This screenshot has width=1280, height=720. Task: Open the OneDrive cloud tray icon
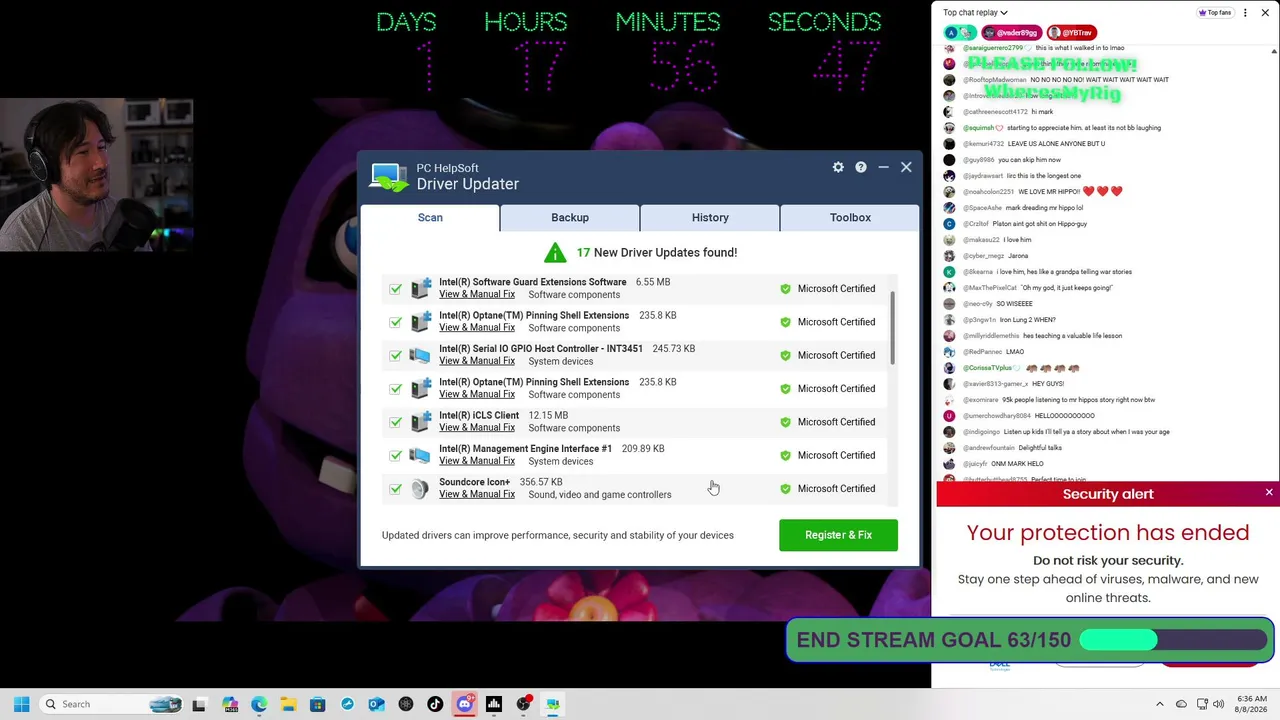click(1181, 704)
